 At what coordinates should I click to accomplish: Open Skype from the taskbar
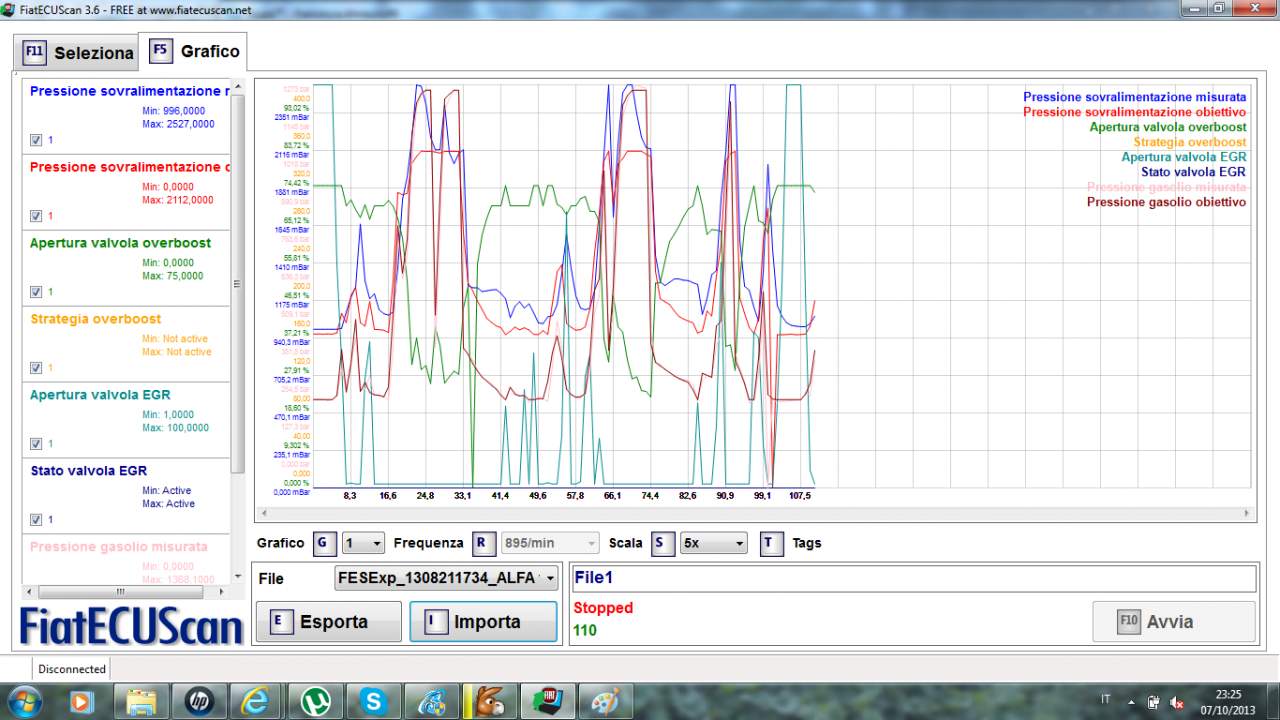click(x=374, y=702)
